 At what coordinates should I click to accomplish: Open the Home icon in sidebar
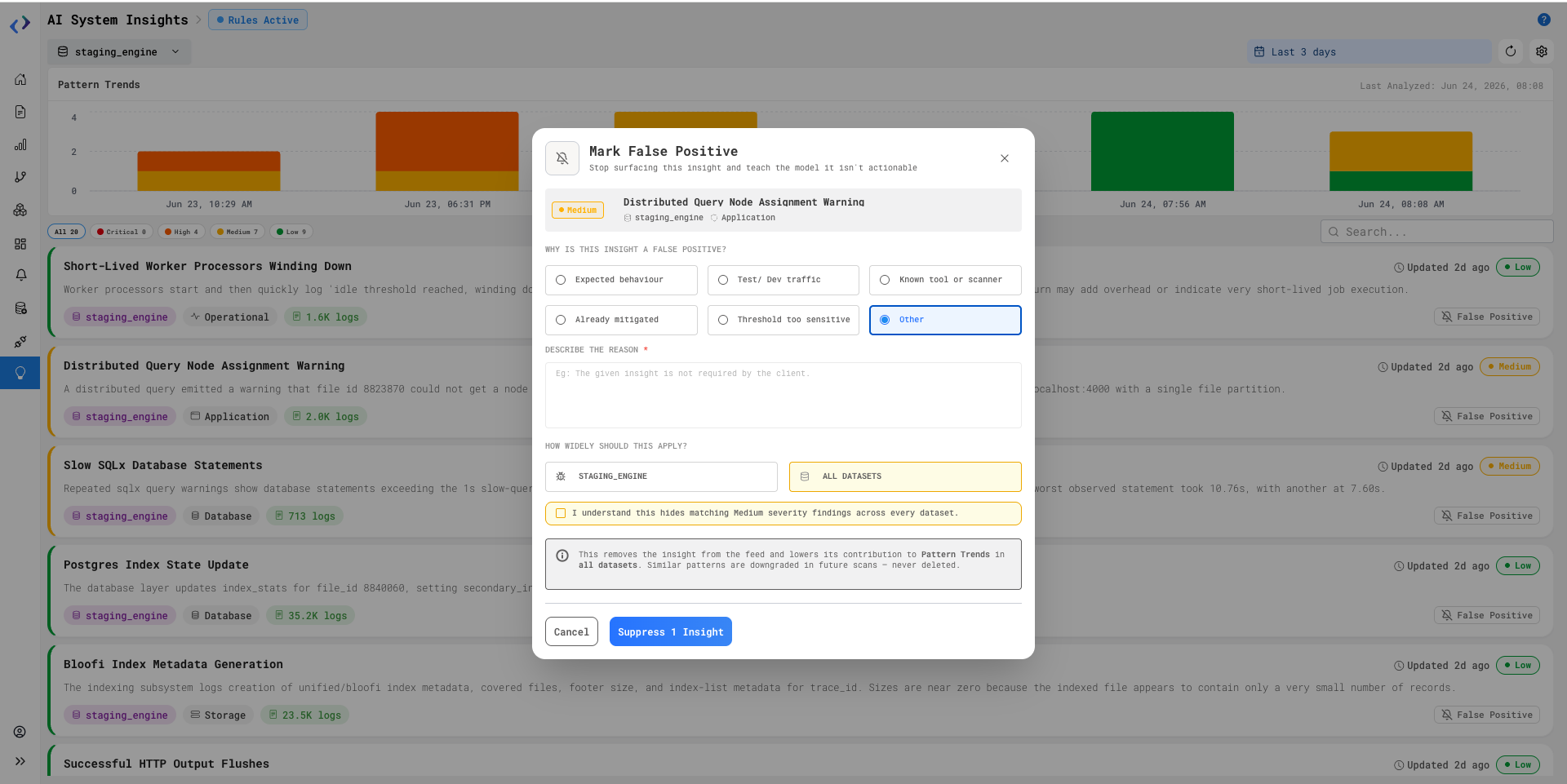point(20,79)
